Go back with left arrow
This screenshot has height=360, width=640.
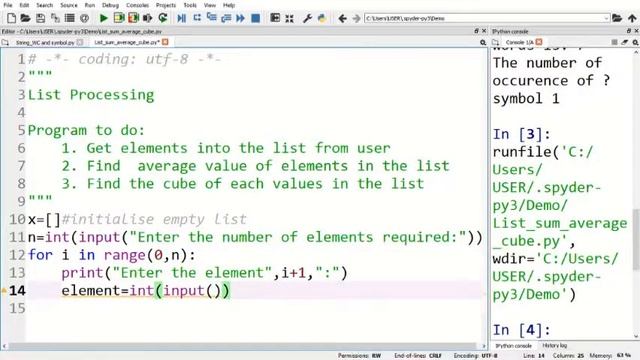[x=342, y=18]
